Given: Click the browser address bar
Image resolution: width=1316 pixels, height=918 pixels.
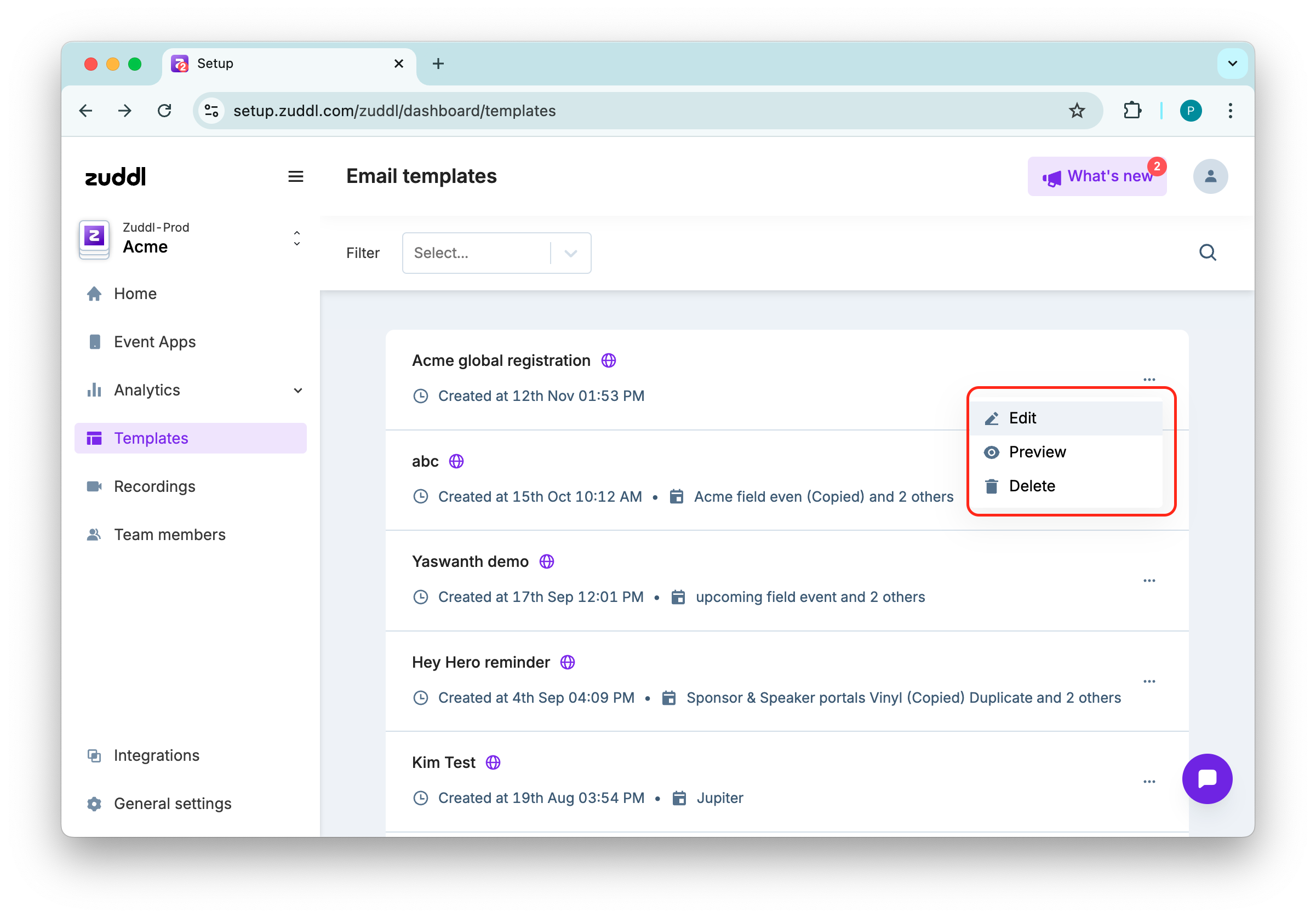Looking at the screenshot, I should pos(631,111).
